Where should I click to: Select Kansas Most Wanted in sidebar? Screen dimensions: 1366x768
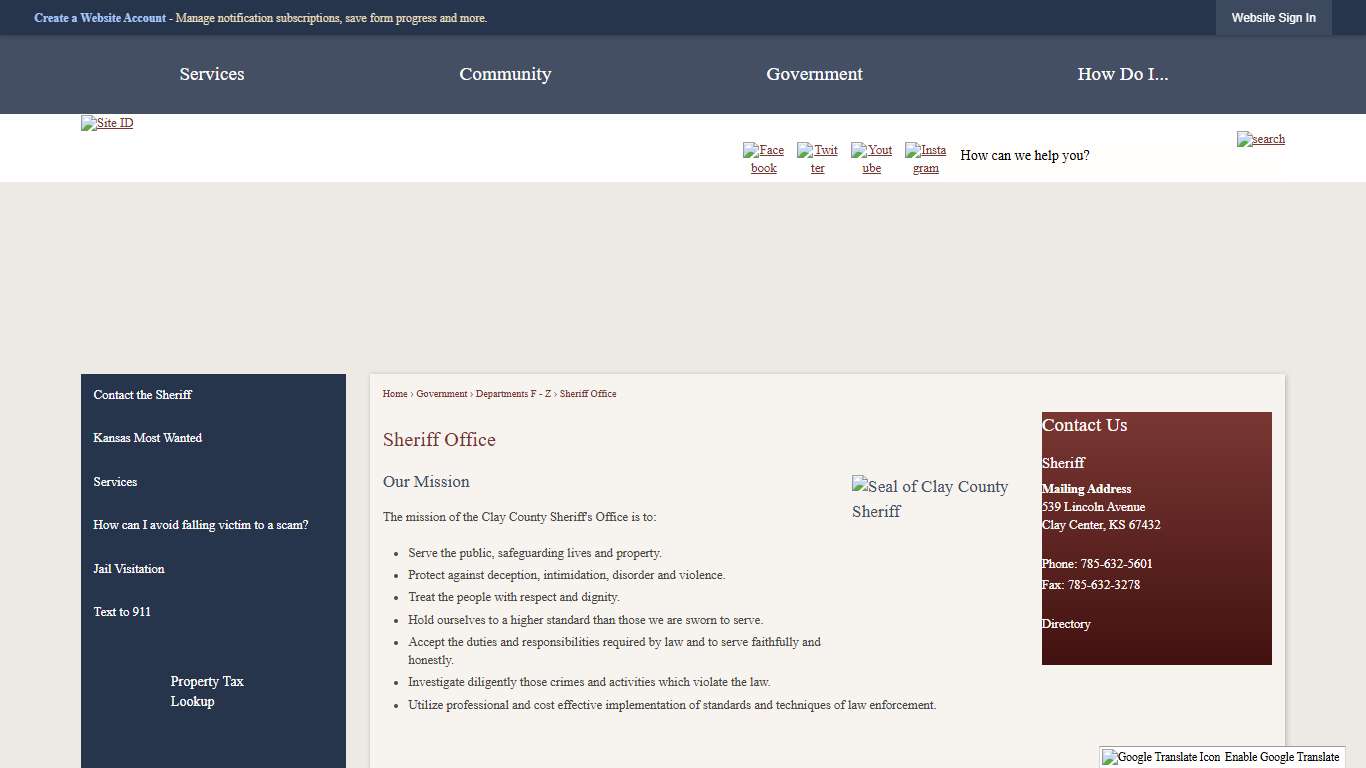(148, 438)
